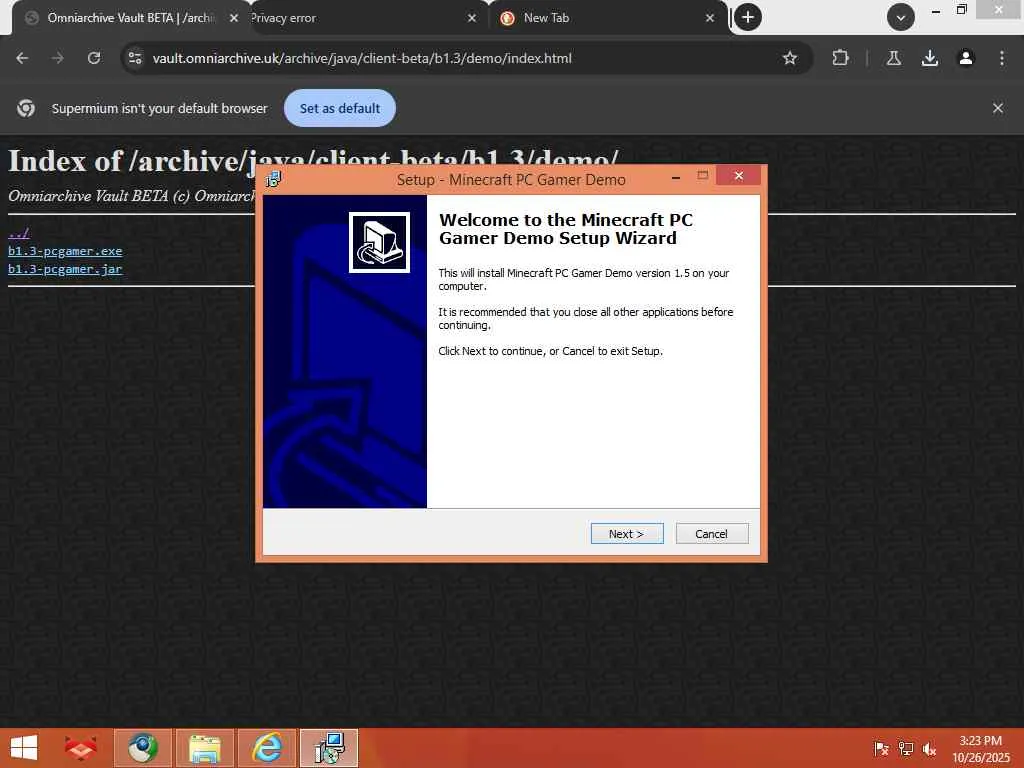1024x768 pixels.
Task: Select the Setup installer taskbar icon
Action: point(329,748)
